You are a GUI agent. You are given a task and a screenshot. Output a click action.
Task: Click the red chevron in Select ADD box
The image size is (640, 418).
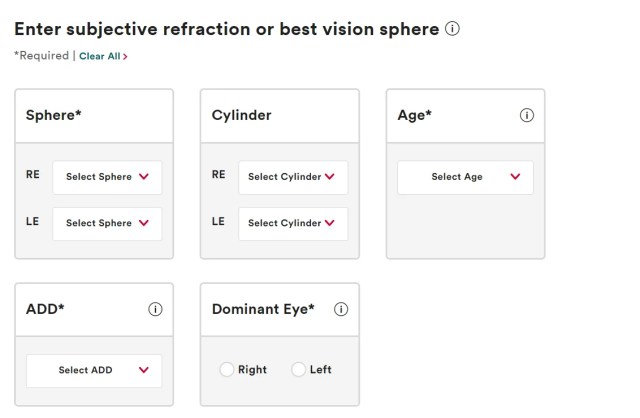144,370
